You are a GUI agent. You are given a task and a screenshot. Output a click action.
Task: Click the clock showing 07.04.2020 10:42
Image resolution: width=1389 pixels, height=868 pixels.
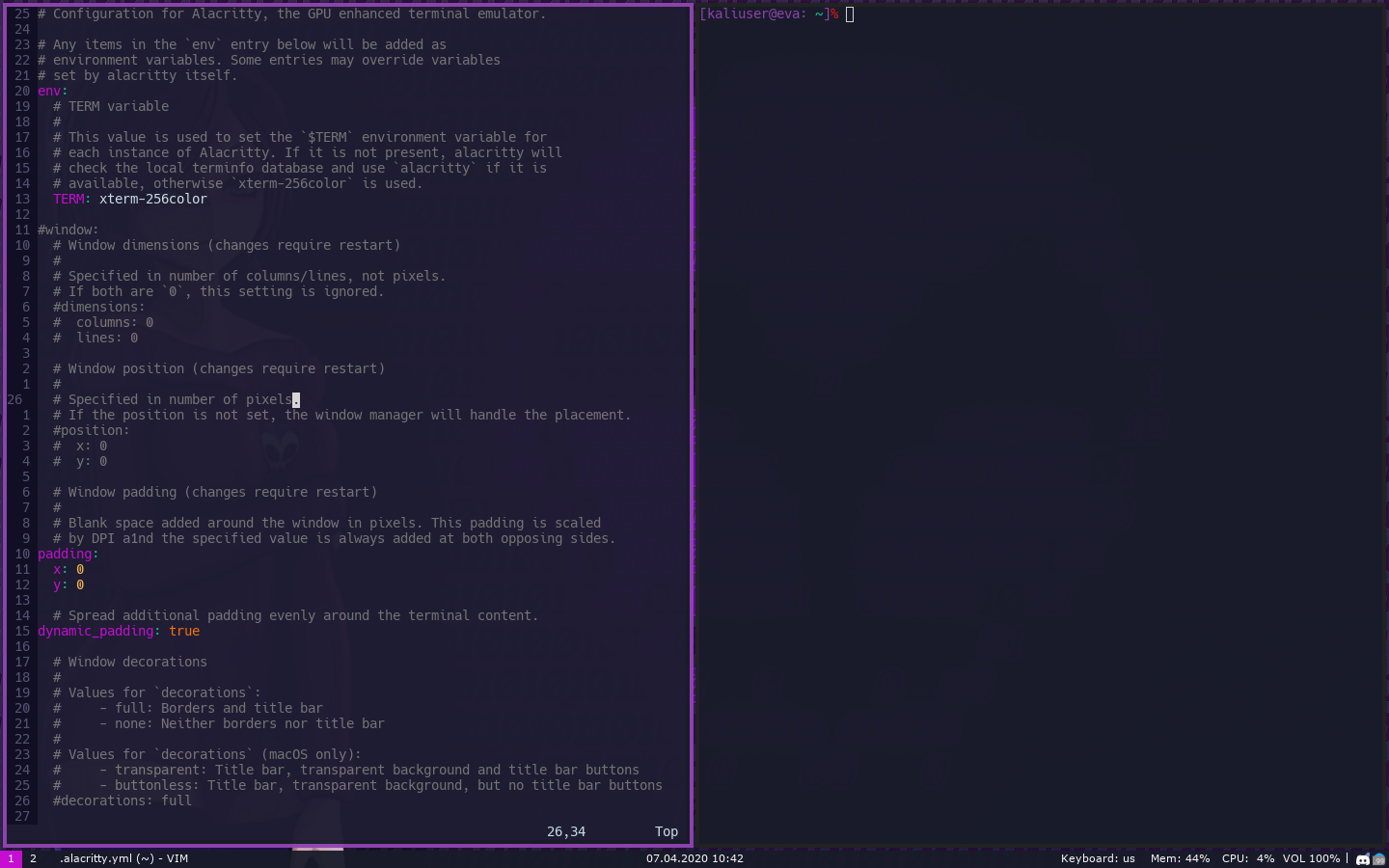click(x=694, y=858)
